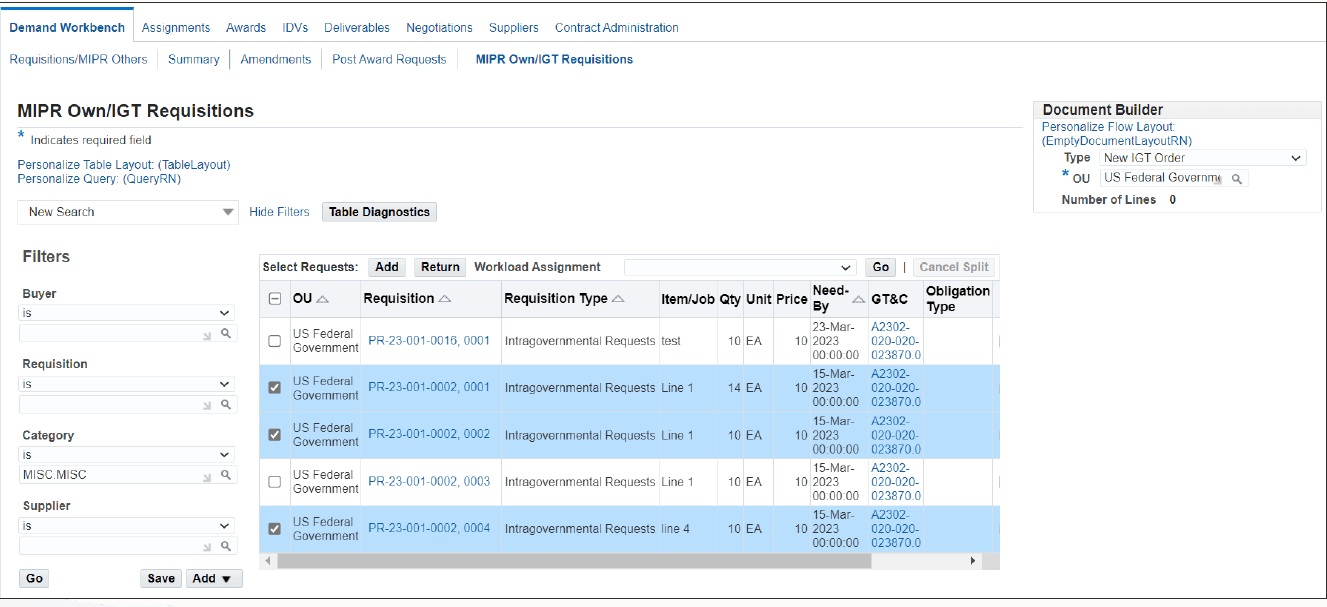Open the Buyer operator 'is' dropdown

127,313
